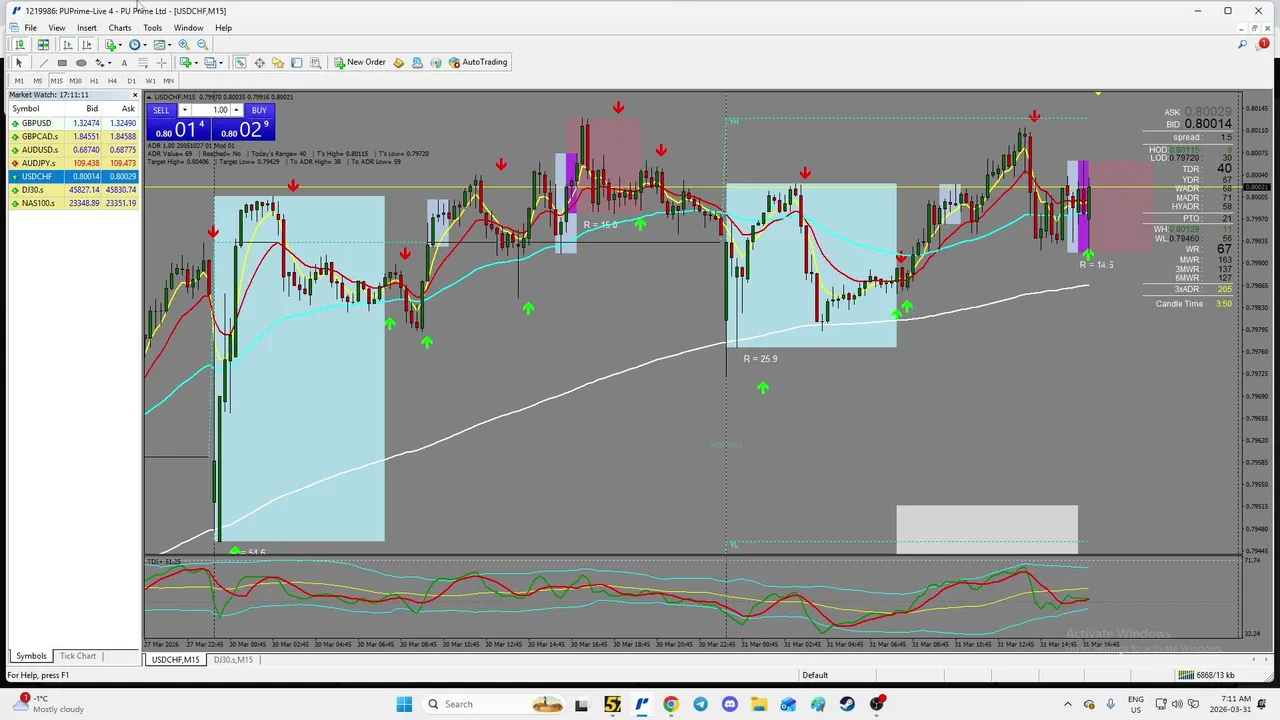Click the zoom in magnifier

point(184,45)
